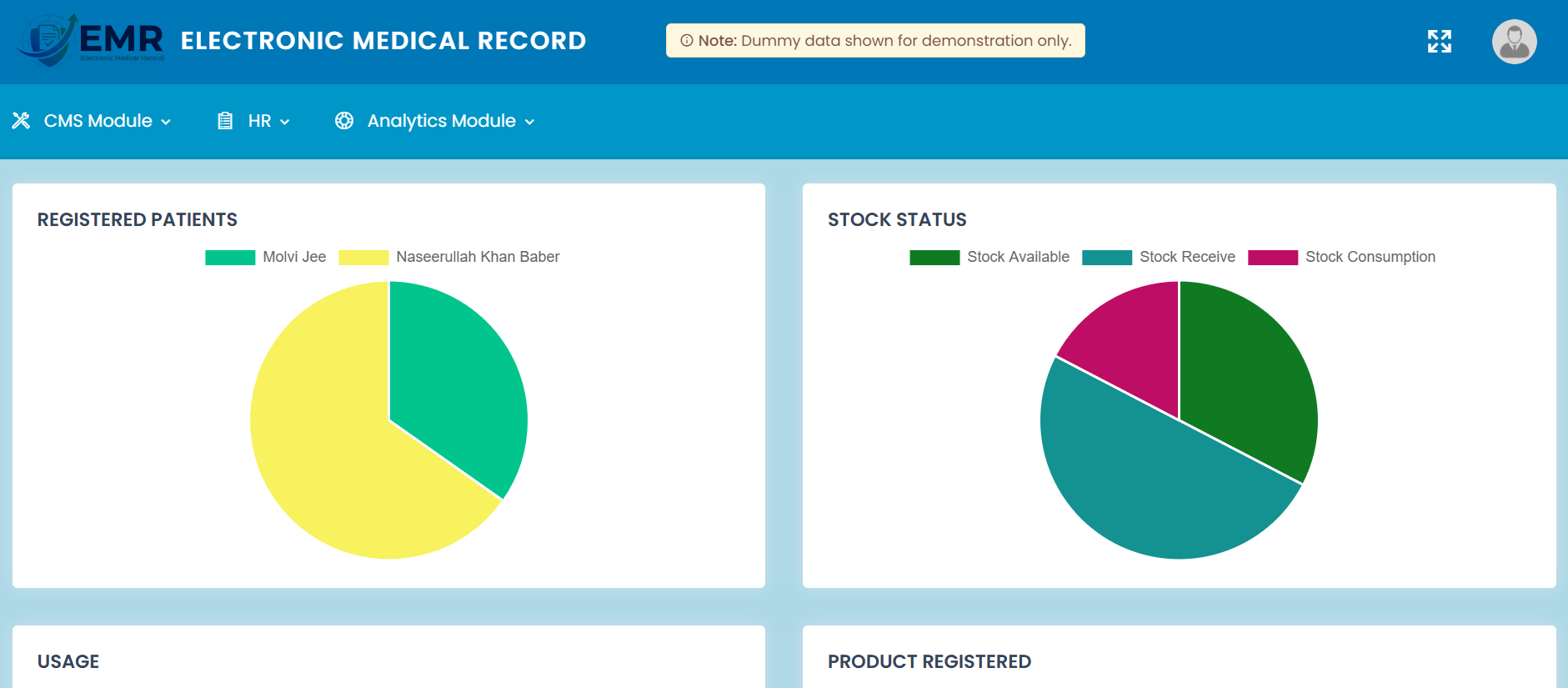Open the CMS Module menu
Viewport: 1568px width, 688px height.
coord(98,121)
